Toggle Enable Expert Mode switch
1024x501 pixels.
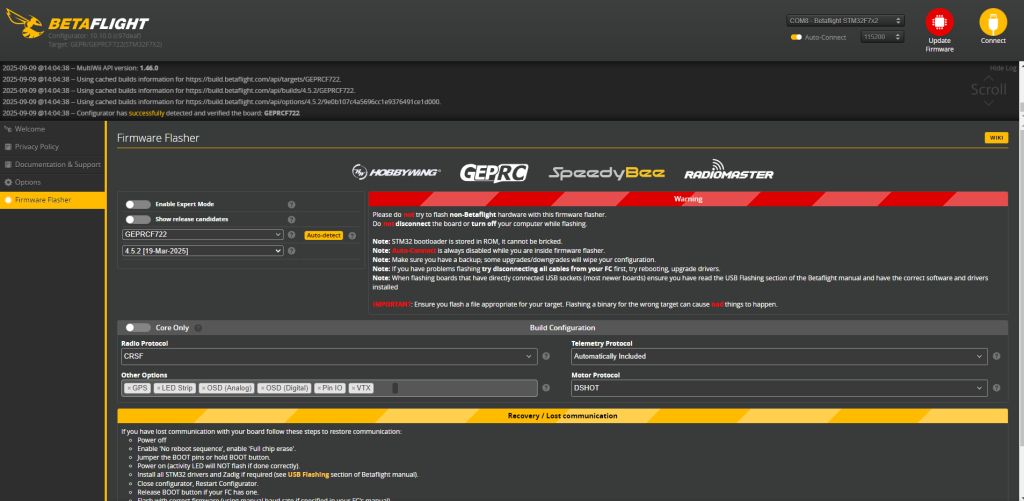pos(138,204)
